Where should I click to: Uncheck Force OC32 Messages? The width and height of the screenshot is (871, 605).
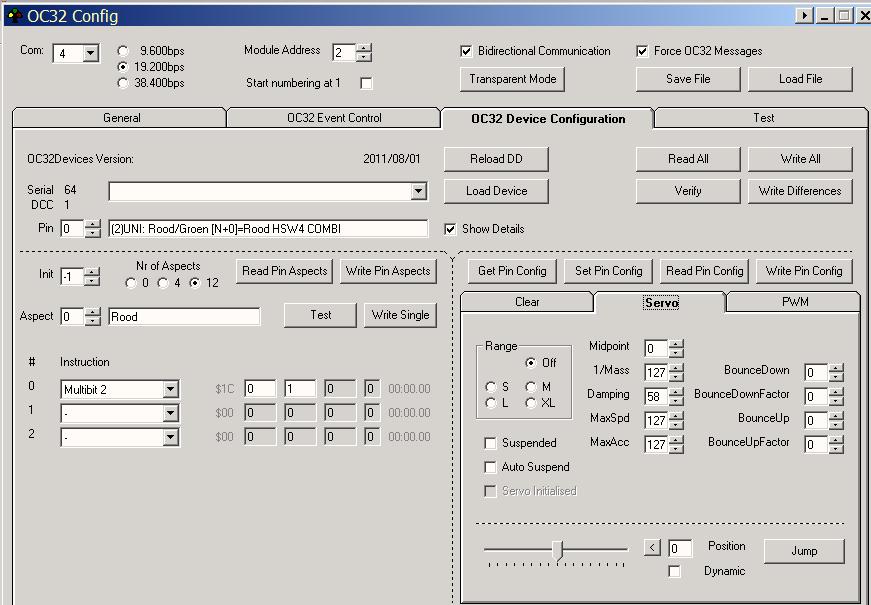642,51
